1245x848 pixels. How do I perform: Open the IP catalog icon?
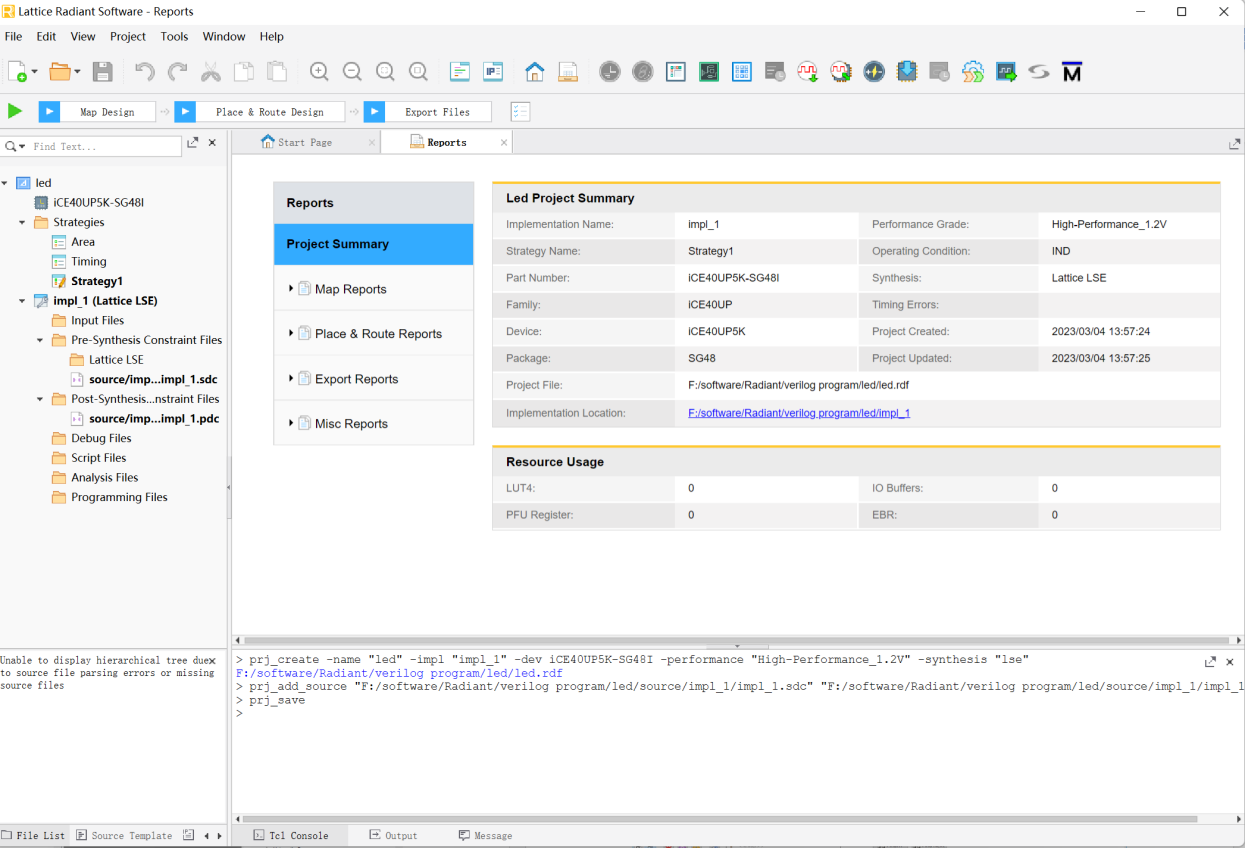(x=493, y=72)
